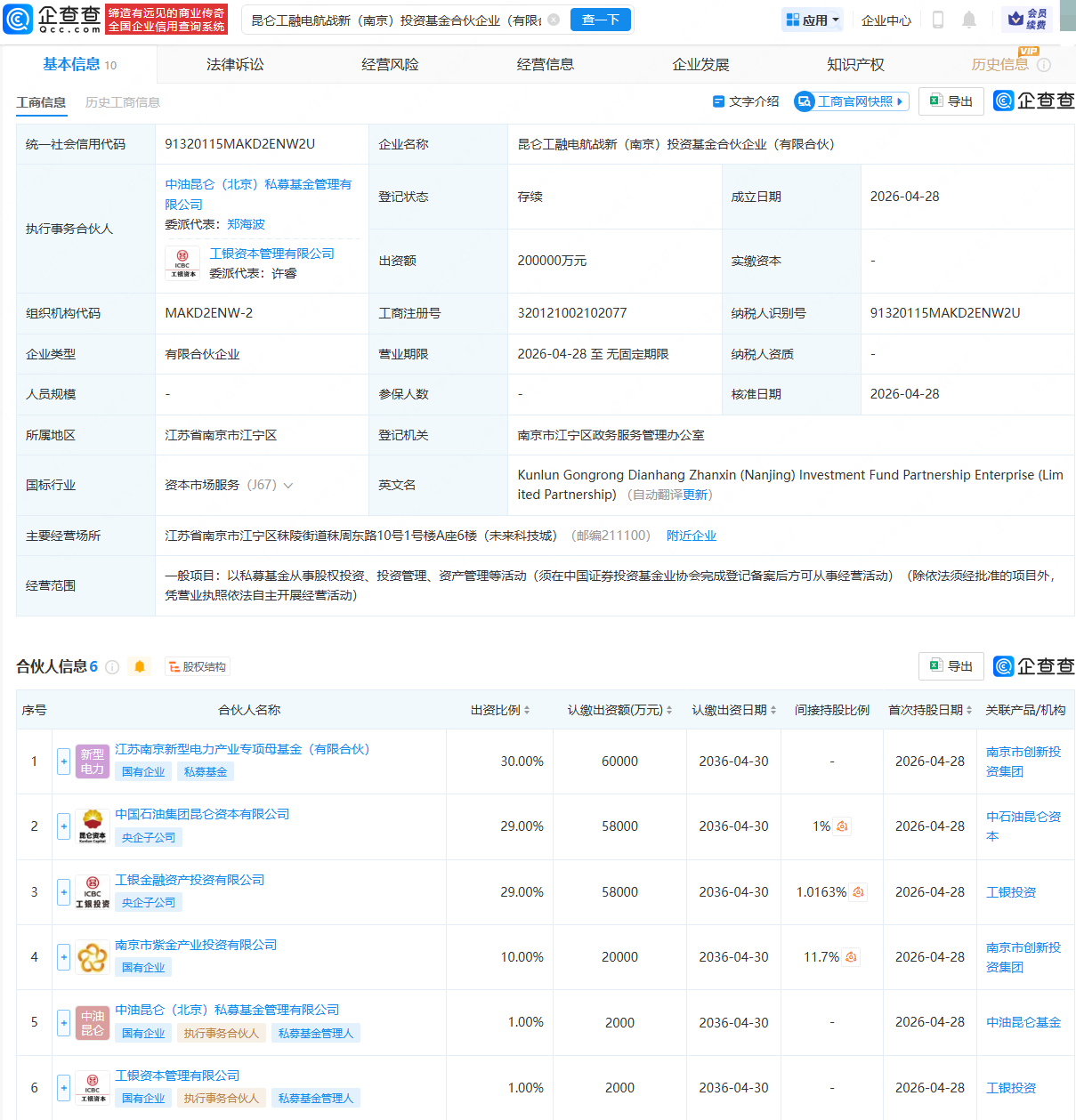The height and width of the screenshot is (1120, 1076).
Task: Switch to the 知识产权 tab
Action: tap(855, 64)
